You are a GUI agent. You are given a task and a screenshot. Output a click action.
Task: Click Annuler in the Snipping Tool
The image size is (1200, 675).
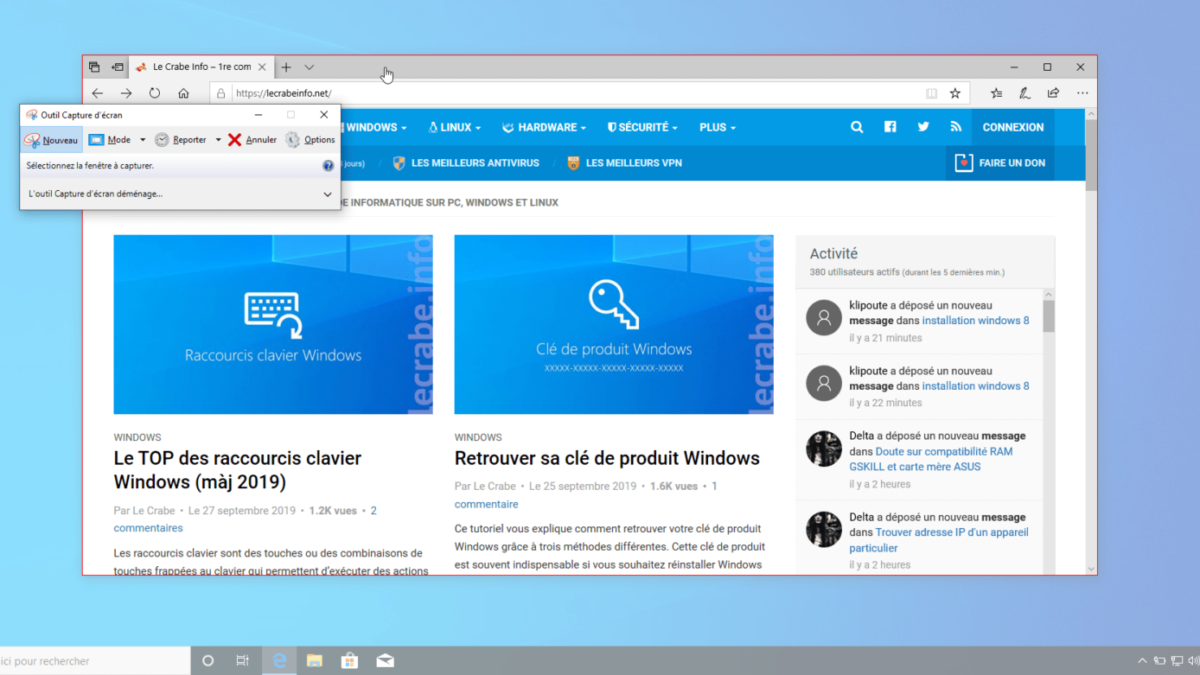pos(252,140)
